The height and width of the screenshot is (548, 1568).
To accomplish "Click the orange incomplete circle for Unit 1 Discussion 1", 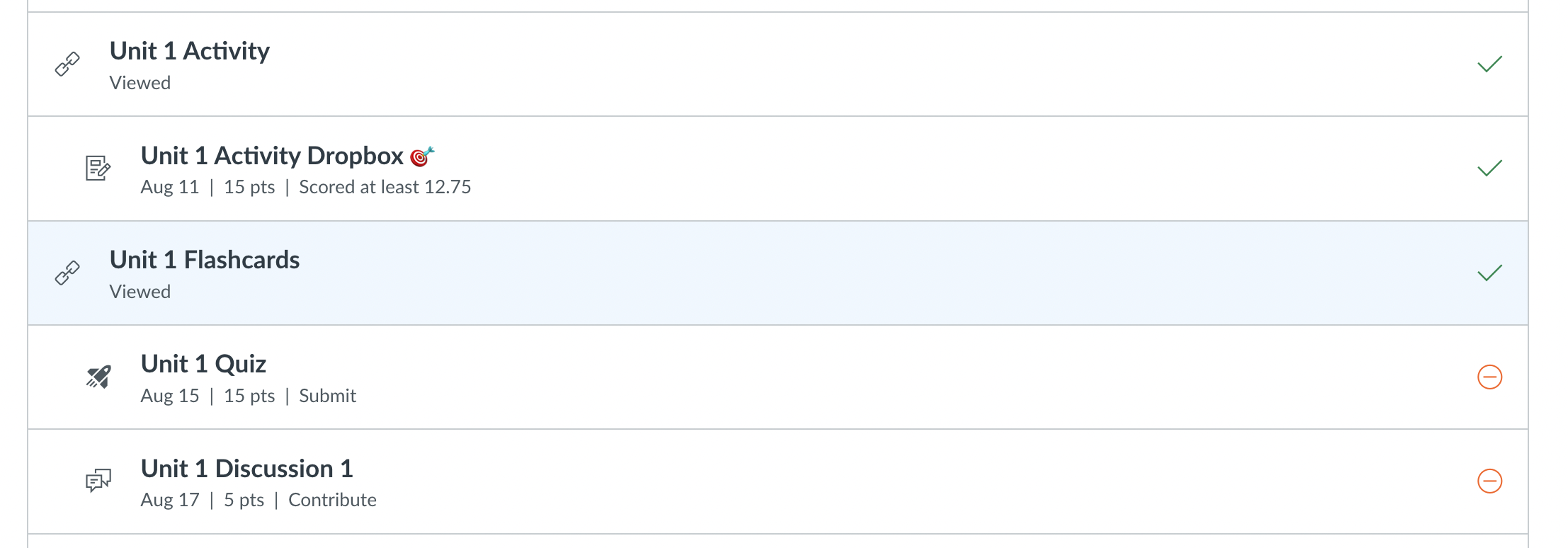I will point(1489,481).
